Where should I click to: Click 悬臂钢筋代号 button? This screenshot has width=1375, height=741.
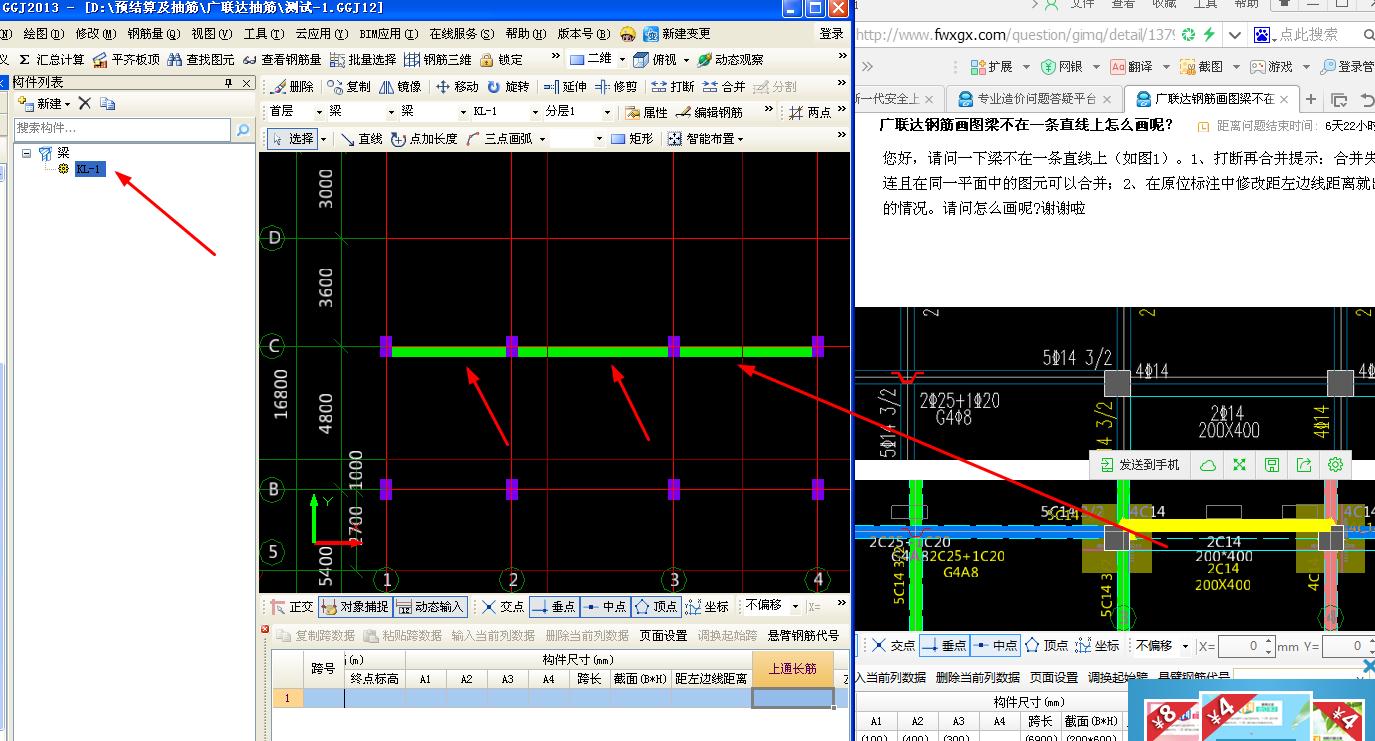coord(803,635)
